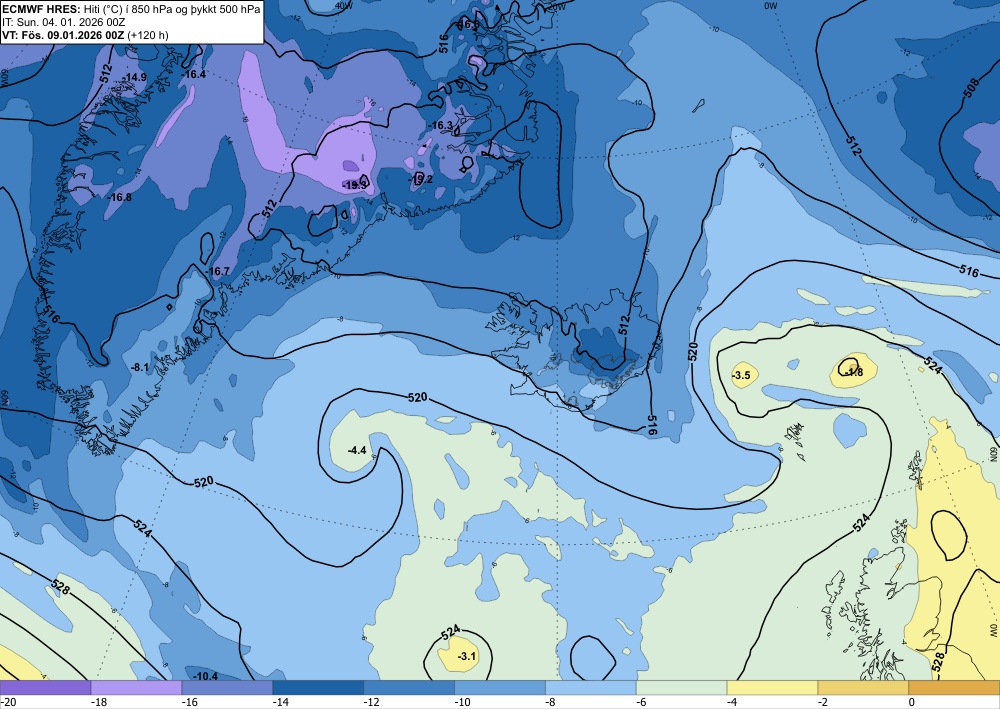1000x709 pixels.
Task: Click the -16.3 temperature label
Action: point(441,126)
